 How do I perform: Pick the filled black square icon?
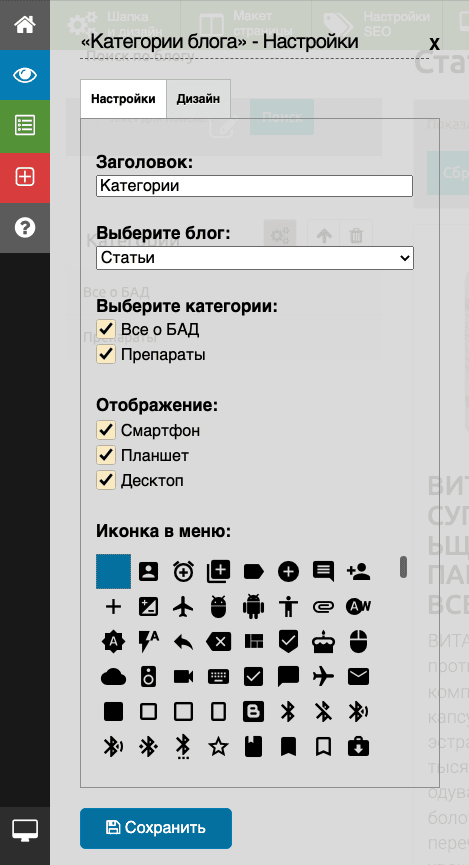tap(113, 712)
